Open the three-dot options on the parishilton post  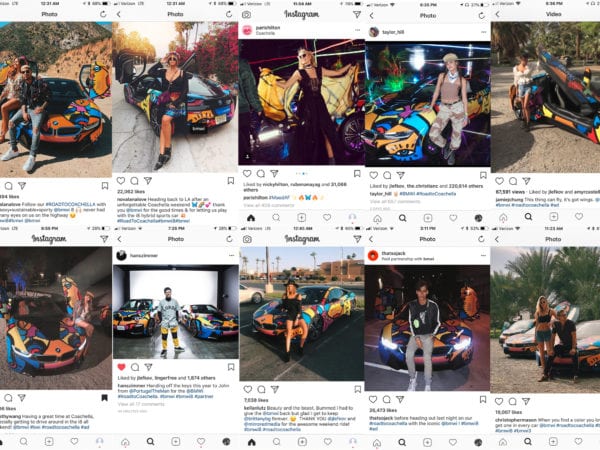pyautogui.click(x=357, y=30)
